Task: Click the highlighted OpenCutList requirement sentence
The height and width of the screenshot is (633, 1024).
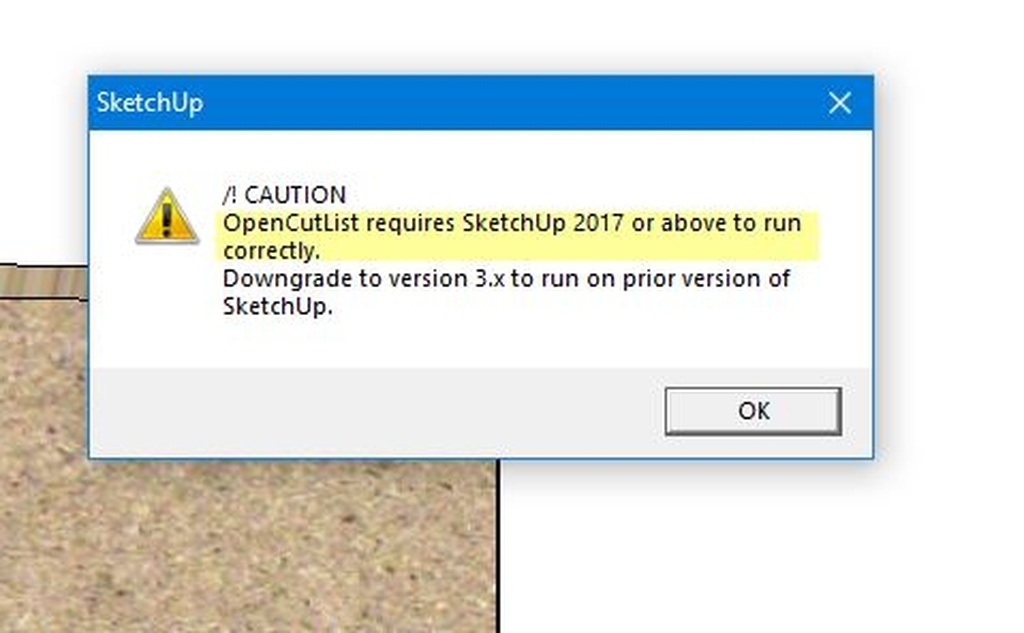Action: [x=513, y=236]
